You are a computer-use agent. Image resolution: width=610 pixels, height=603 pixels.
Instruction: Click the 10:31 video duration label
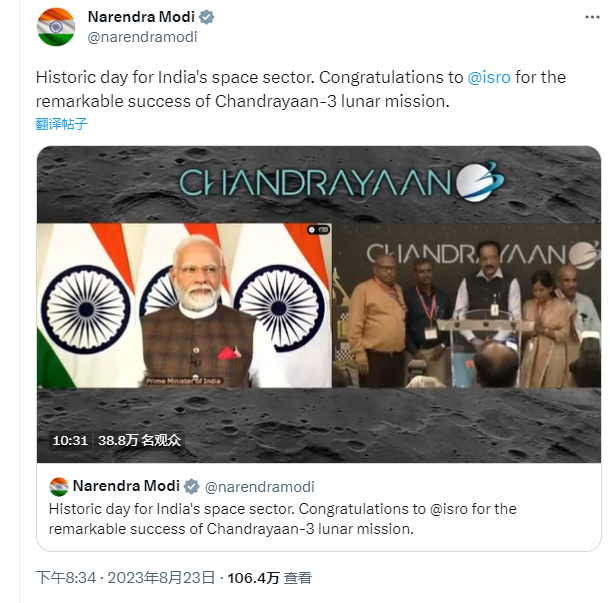pos(71,440)
